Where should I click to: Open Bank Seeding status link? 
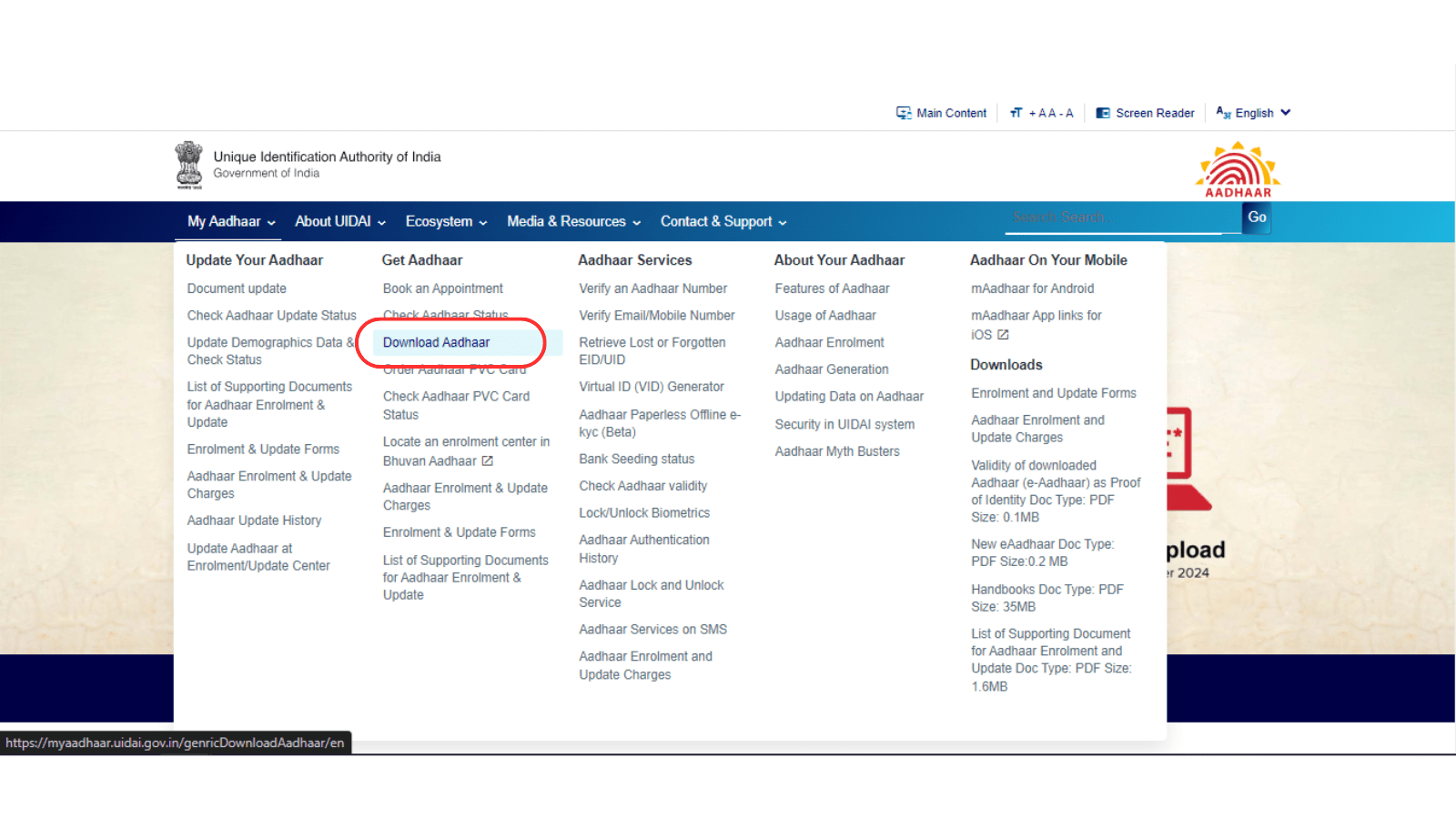click(636, 459)
